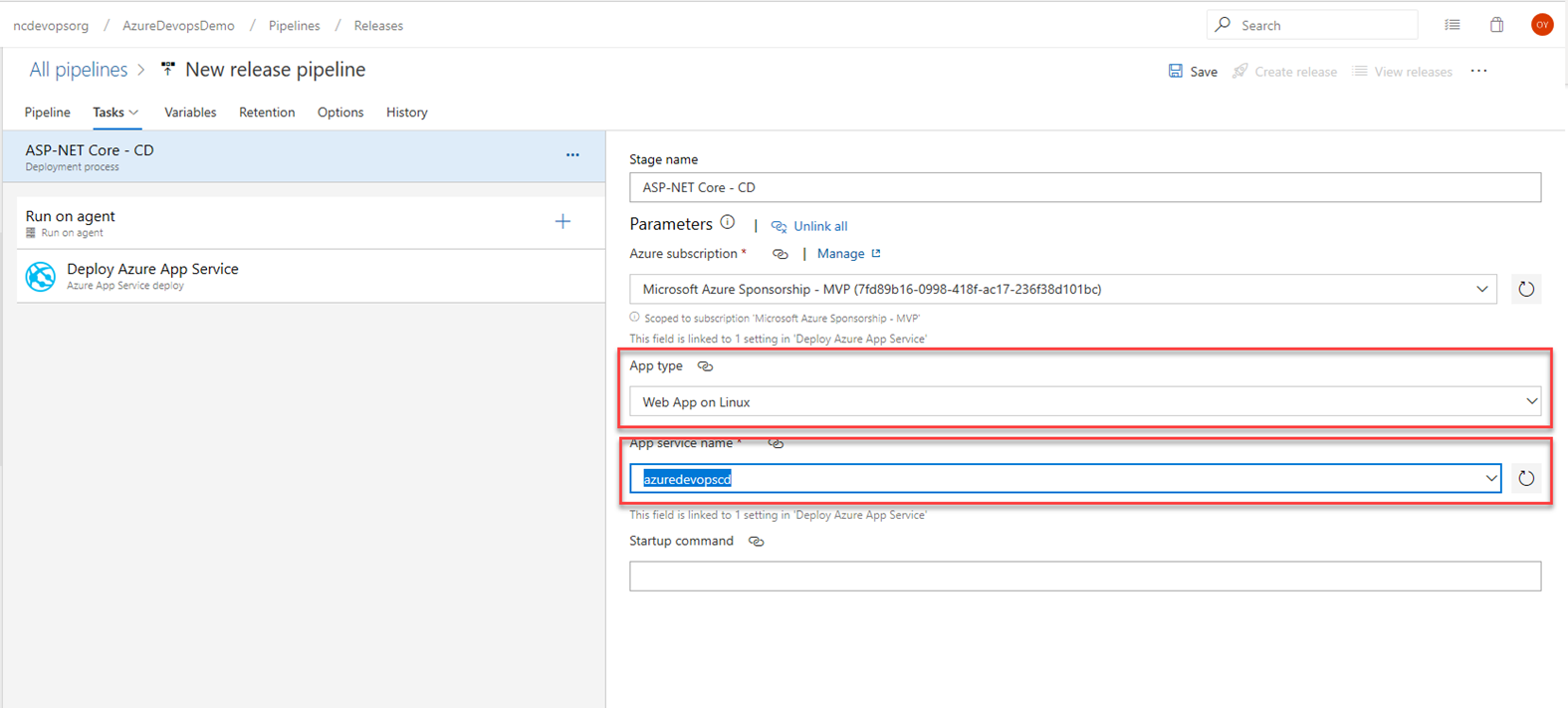Click the release pipeline icon beside title
The height and width of the screenshot is (708, 1568).
point(168,69)
